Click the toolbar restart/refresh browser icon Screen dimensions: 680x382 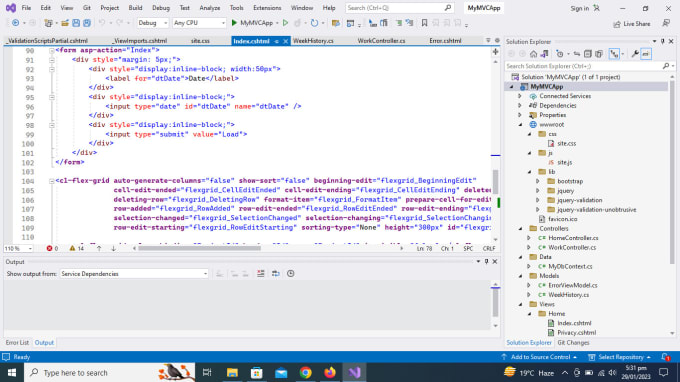tap(314, 23)
